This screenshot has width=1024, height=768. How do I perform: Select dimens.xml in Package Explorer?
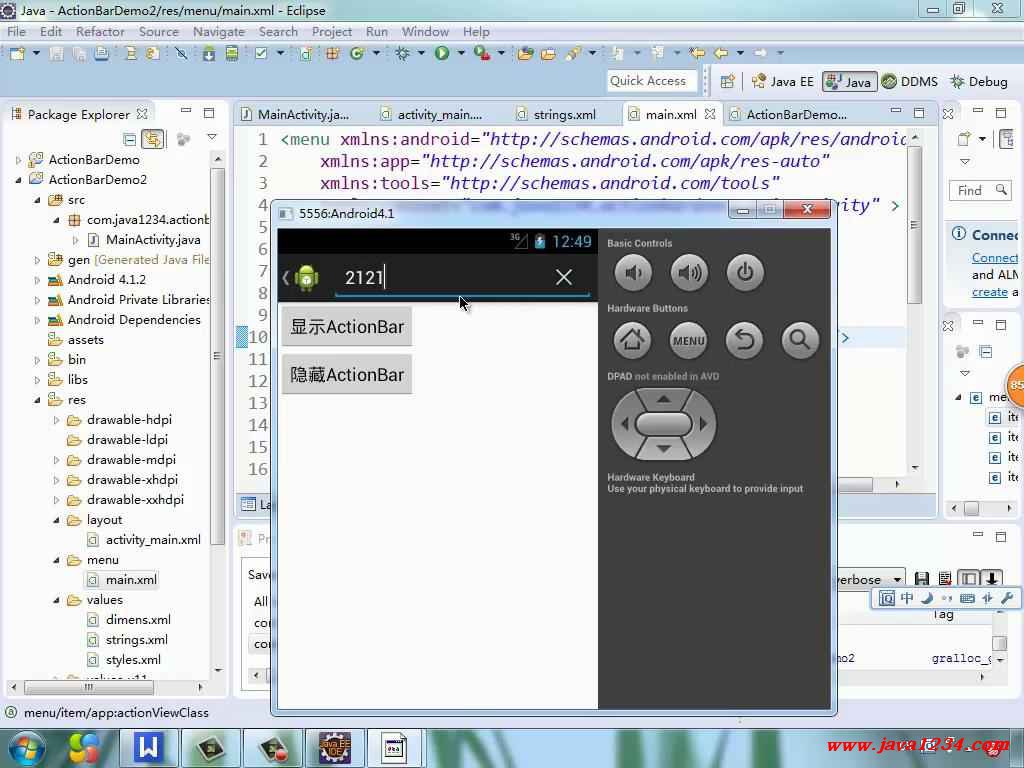tap(138, 620)
